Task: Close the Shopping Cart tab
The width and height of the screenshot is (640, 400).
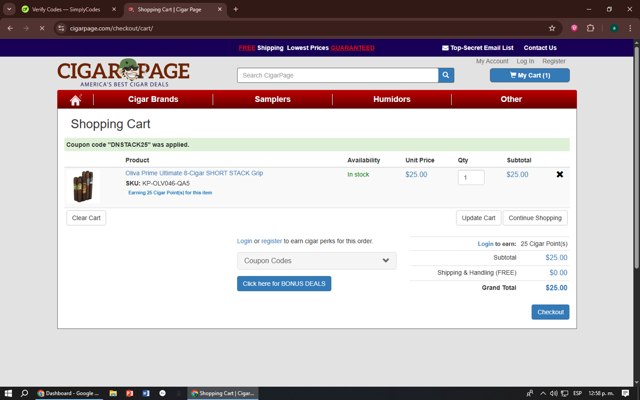Action: pos(220,9)
